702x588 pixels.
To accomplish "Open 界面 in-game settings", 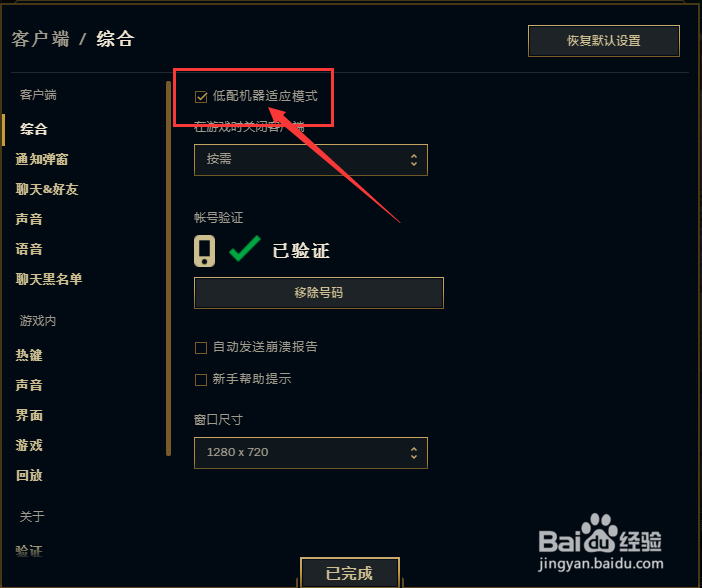I will [29, 416].
